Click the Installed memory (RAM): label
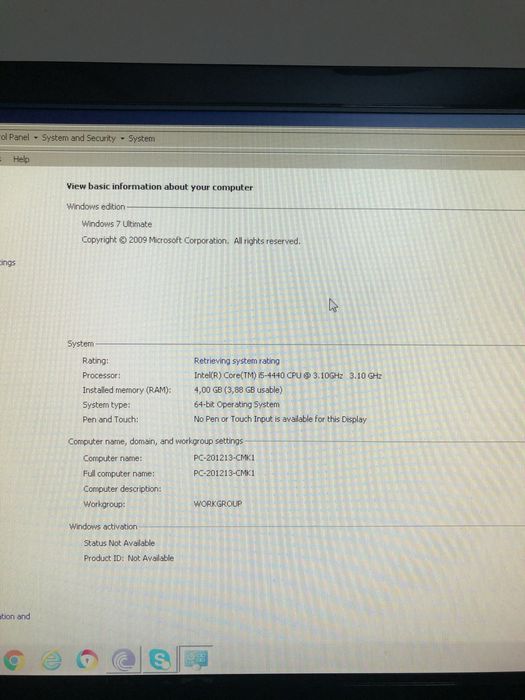The height and width of the screenshot is (700, 525). pos(127,390)
